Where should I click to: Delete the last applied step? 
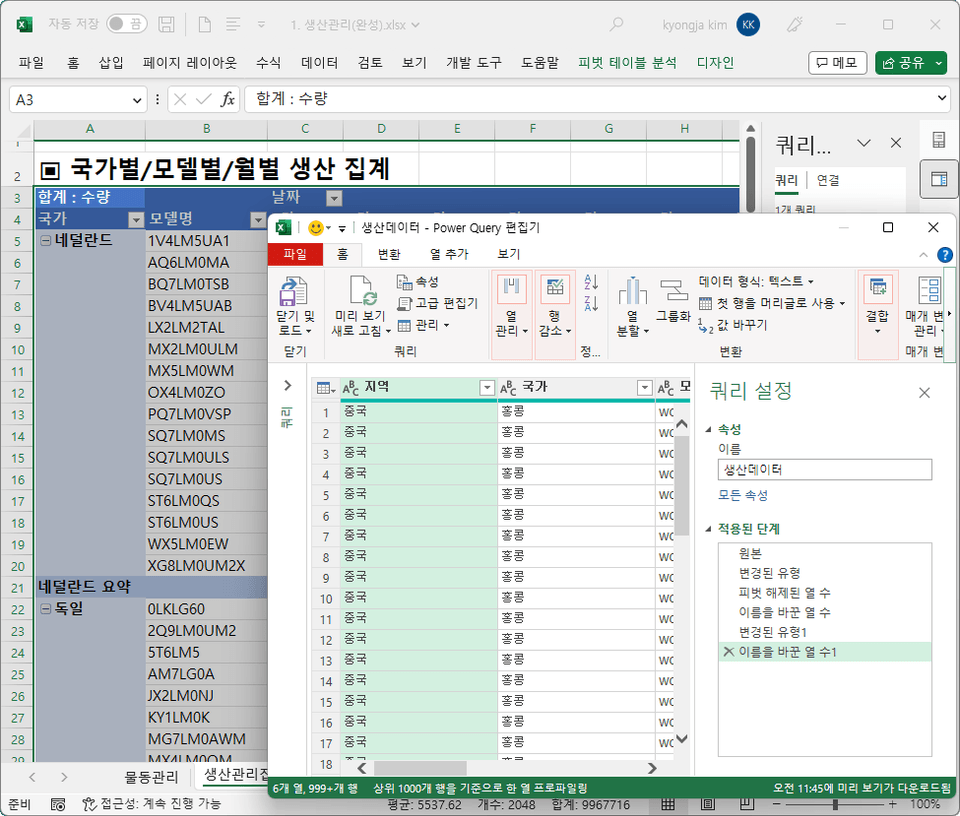point(728,652)
